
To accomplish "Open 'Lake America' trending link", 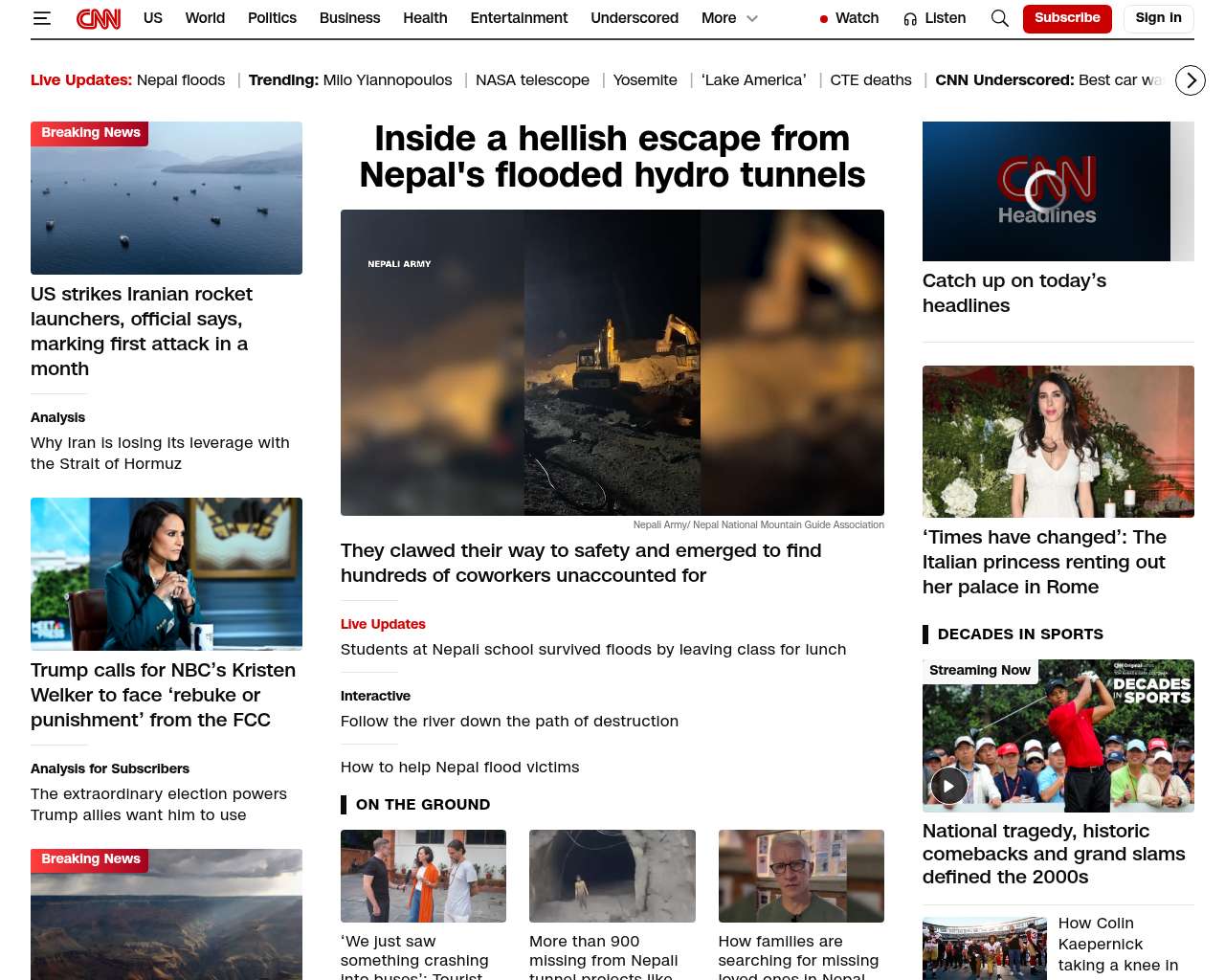I will coord(754,80).
